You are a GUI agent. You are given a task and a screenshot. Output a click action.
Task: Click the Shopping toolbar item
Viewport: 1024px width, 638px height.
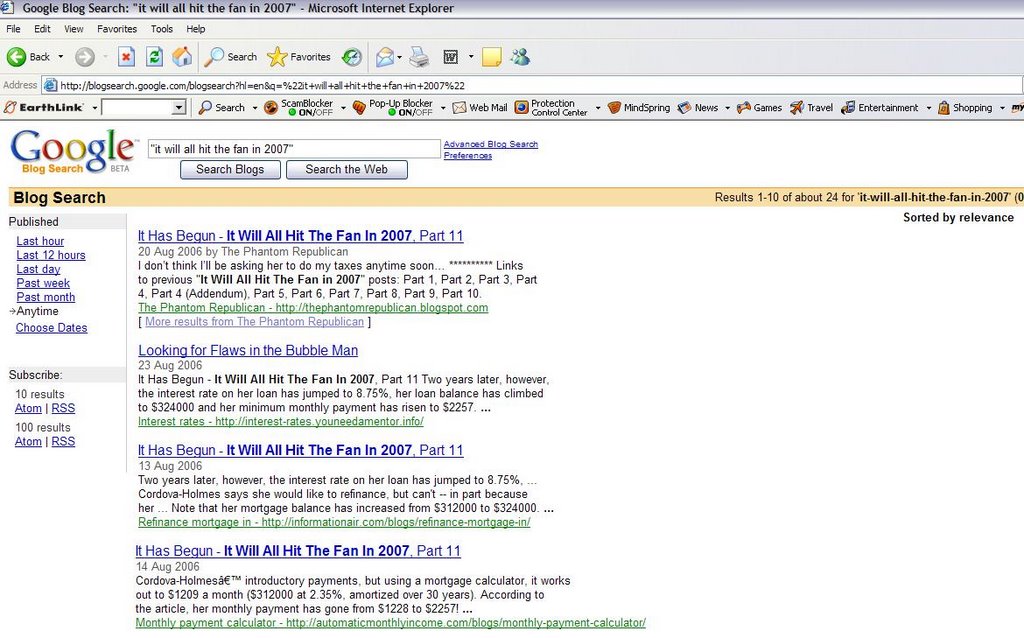965,108
